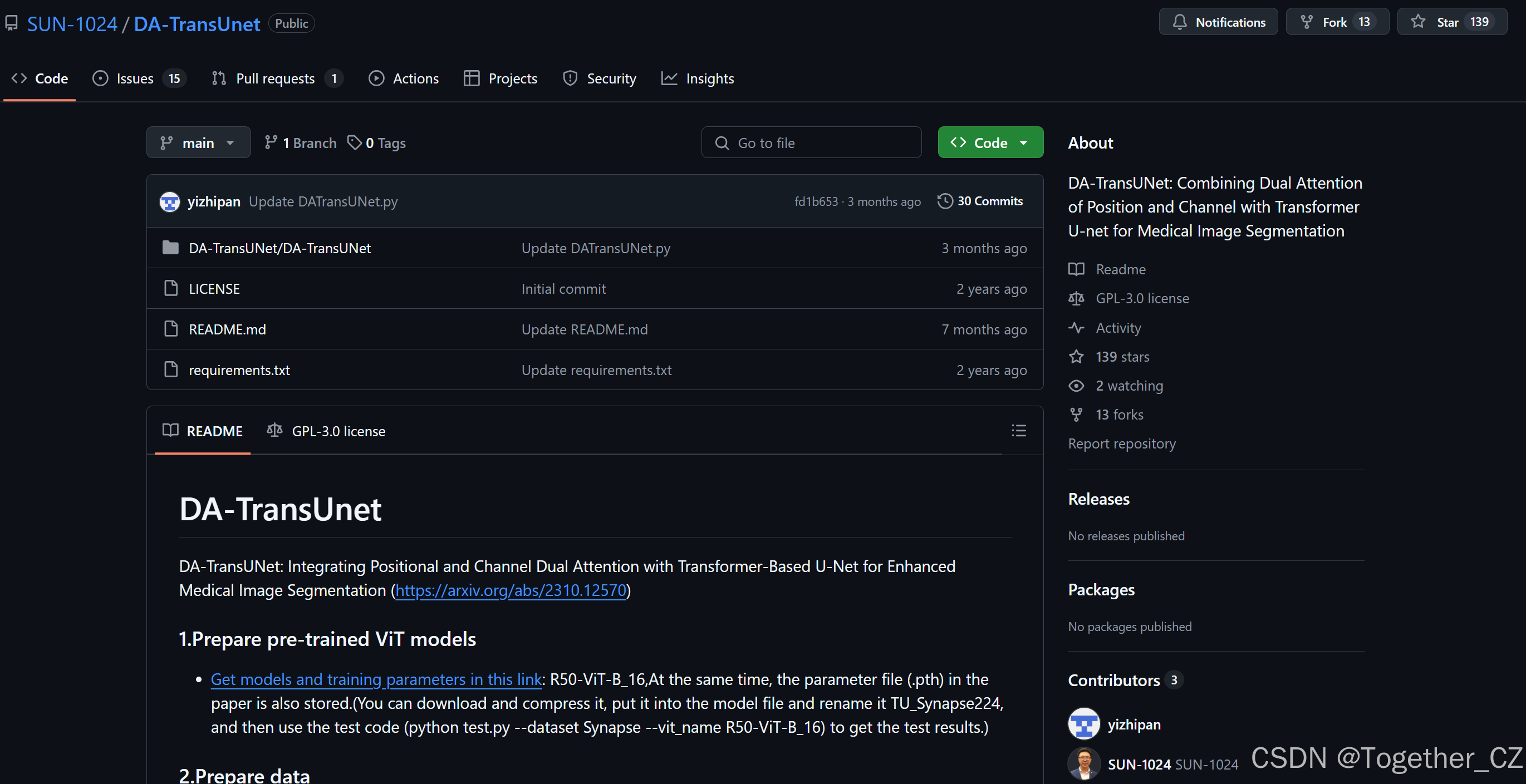The image size is (1526, 784).
Task: Click the Report repository link
Action: (1121, 443)
